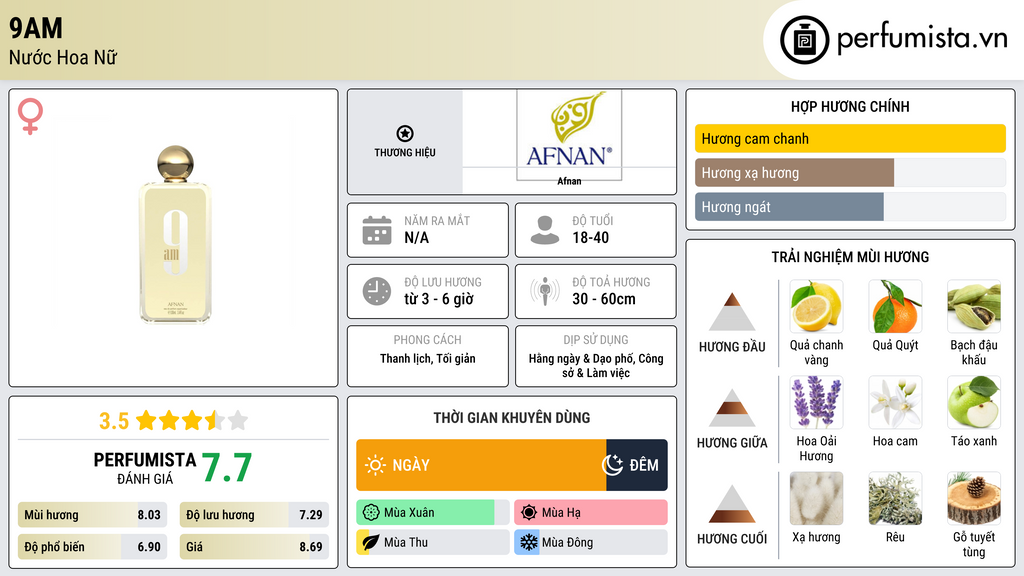Select the Mùa Xuân season bar
1024x576 pixels.
click(x=432, y=513)
